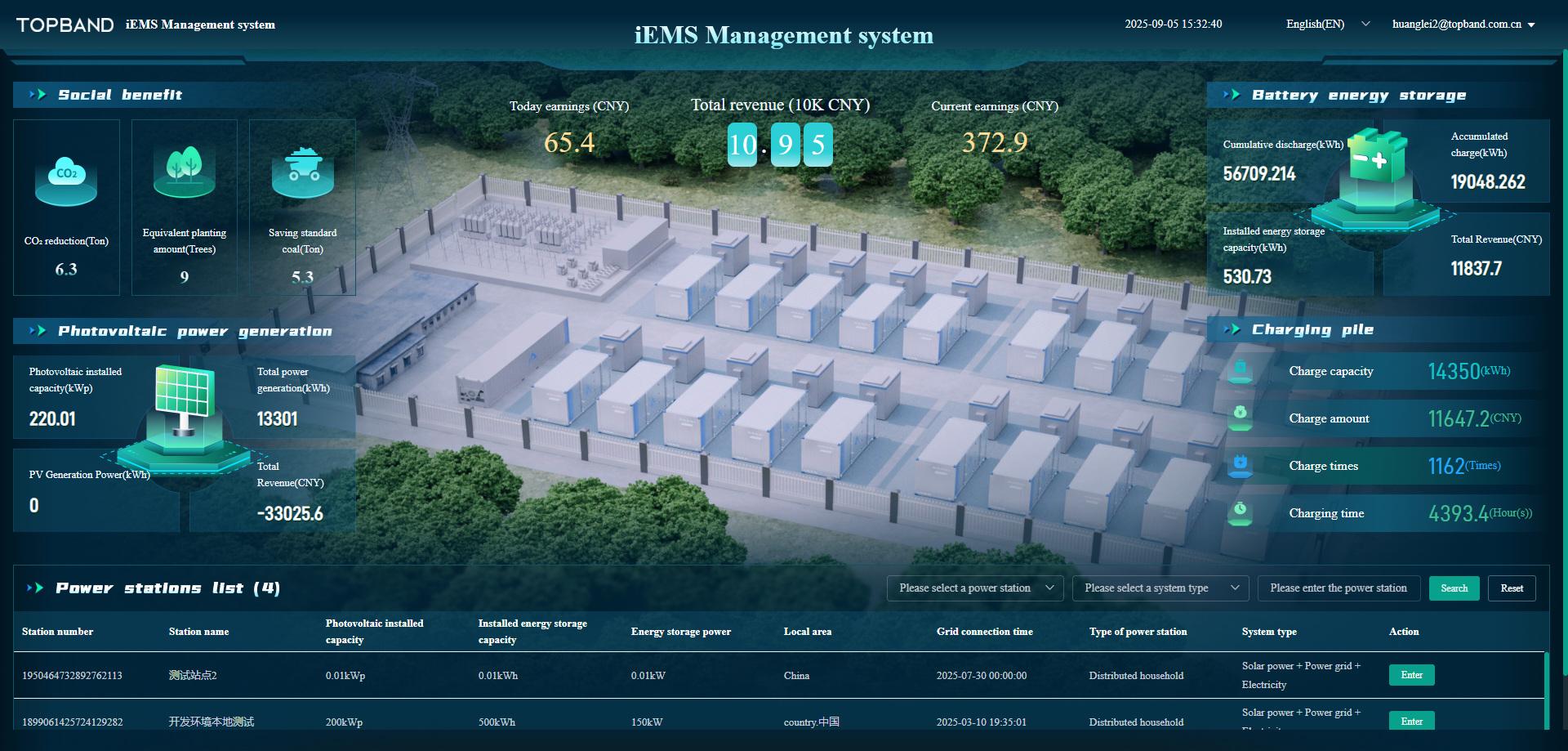Click Today earnings value 65.4
1568x751 pixels.
[x=569, y=142]
